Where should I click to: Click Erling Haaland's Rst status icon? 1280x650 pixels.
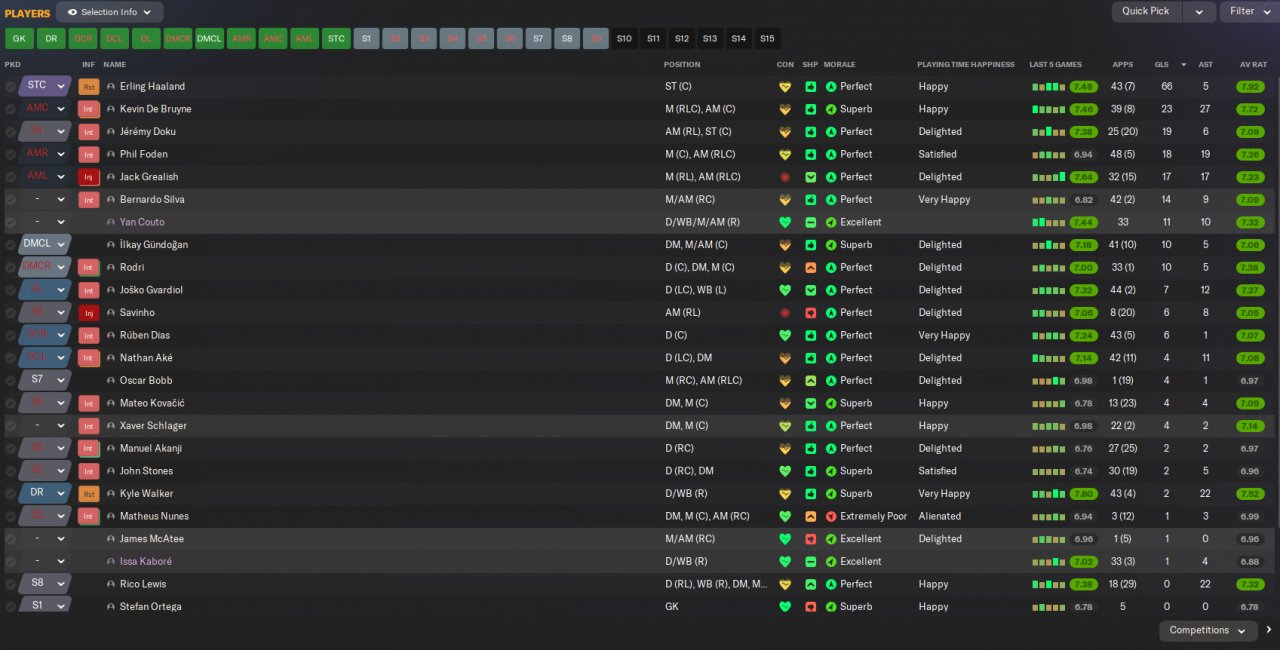[x=89, y=86]
